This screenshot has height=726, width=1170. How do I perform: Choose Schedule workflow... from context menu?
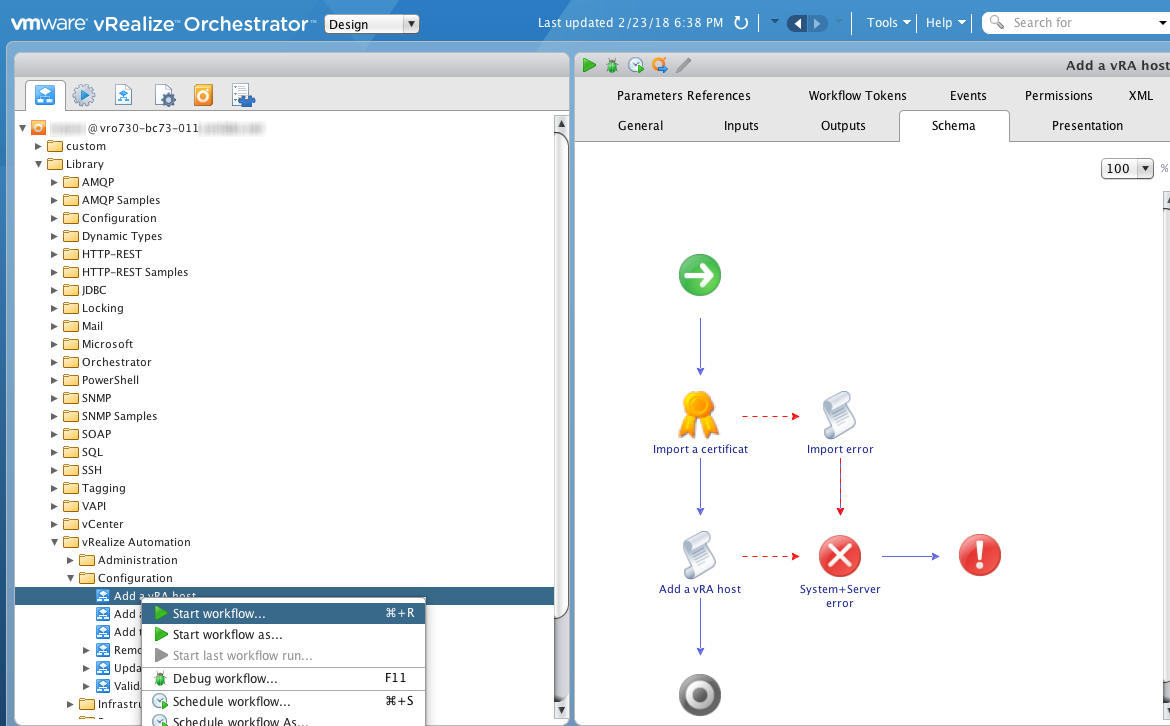pos(284,701)
